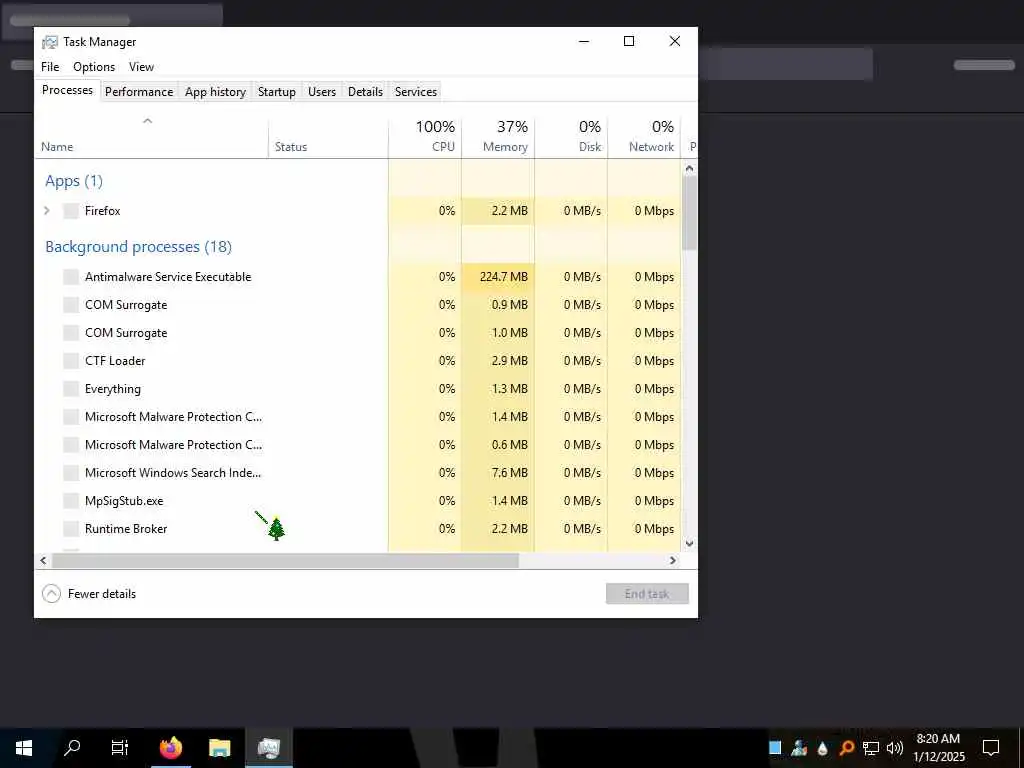Sort by the Network column header

coord(645,136)
